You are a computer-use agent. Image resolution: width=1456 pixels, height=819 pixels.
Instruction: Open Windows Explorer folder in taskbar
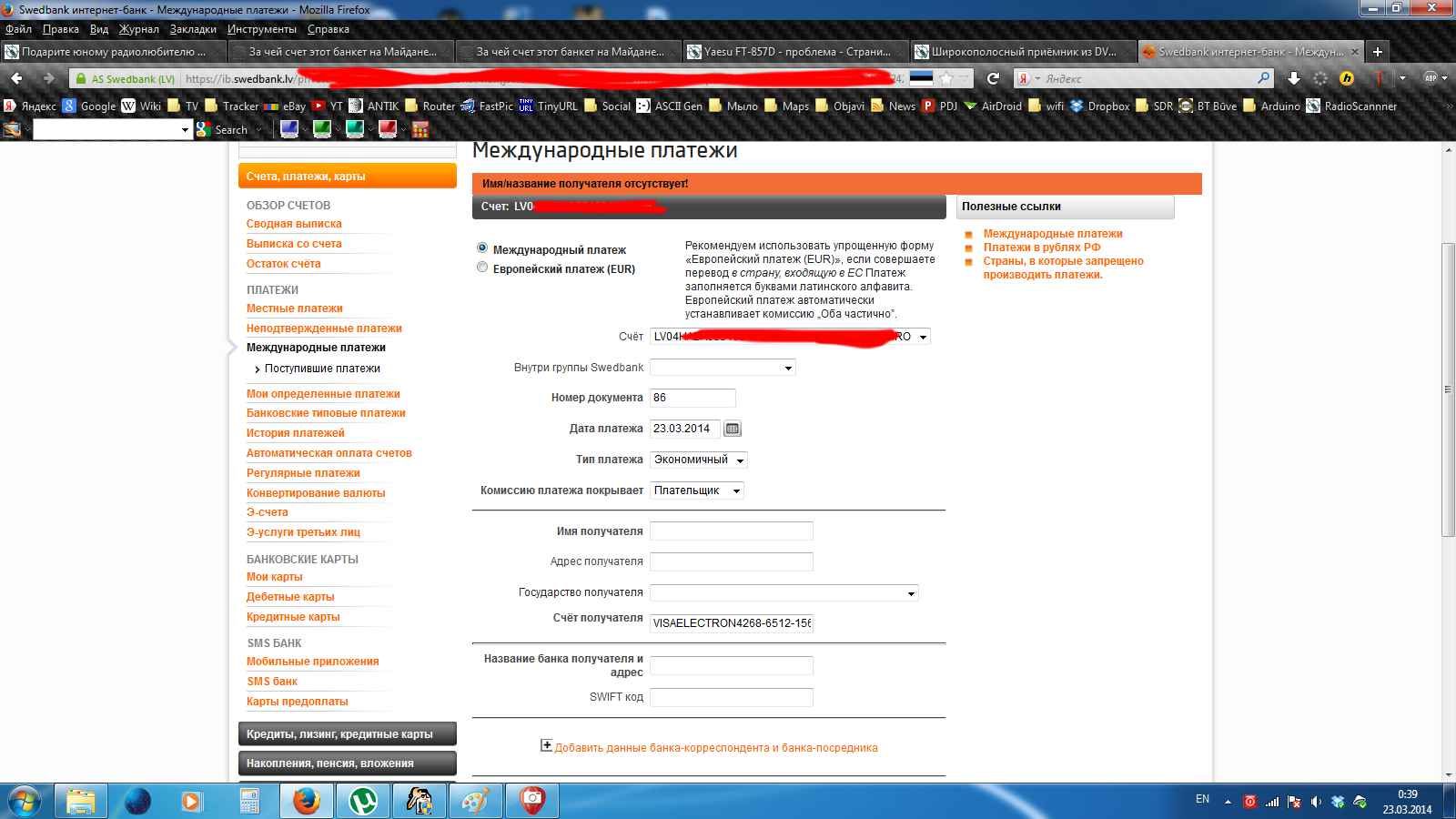click(x=81, y=801)
